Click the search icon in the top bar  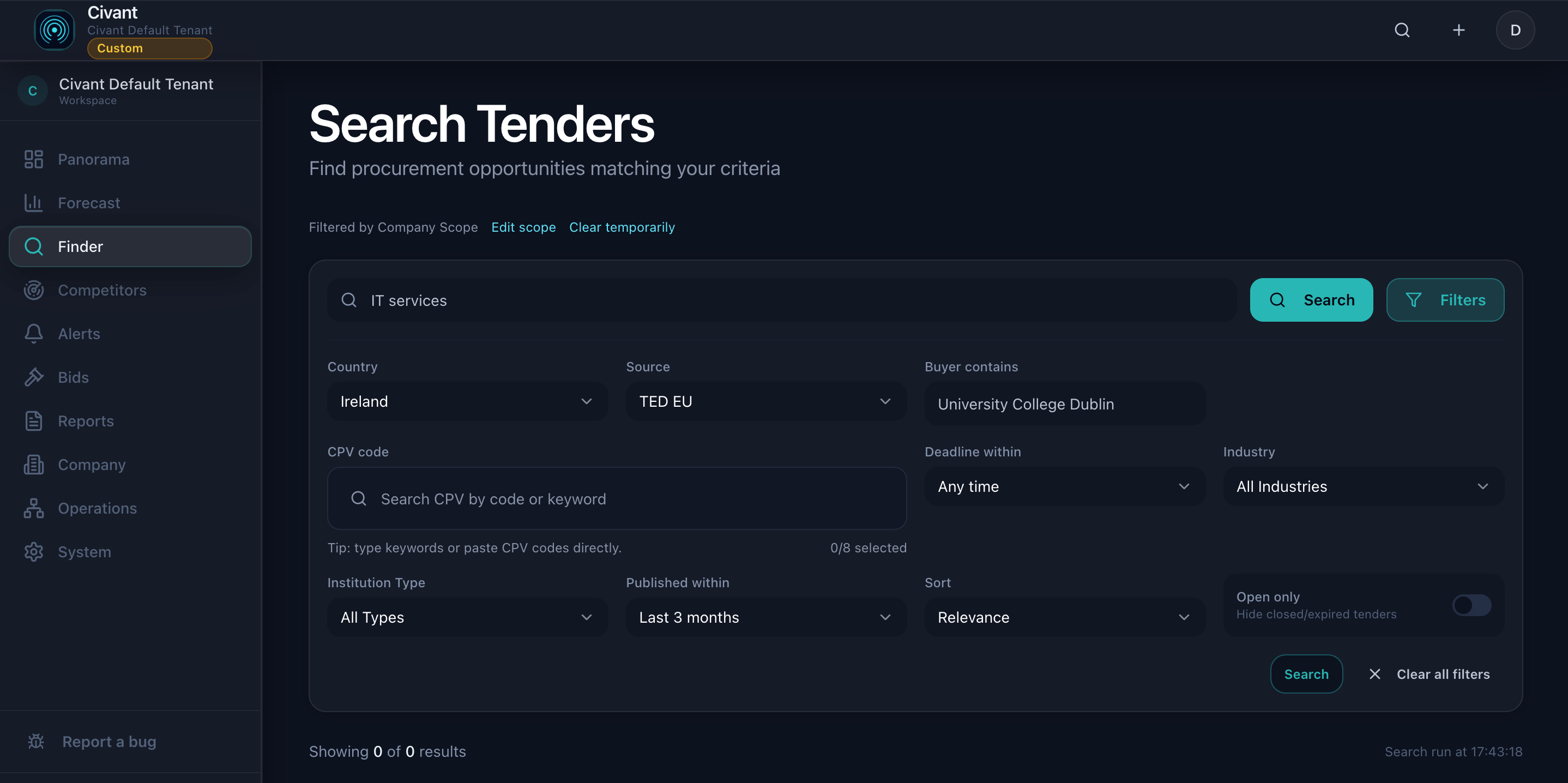pos(1402,30)
